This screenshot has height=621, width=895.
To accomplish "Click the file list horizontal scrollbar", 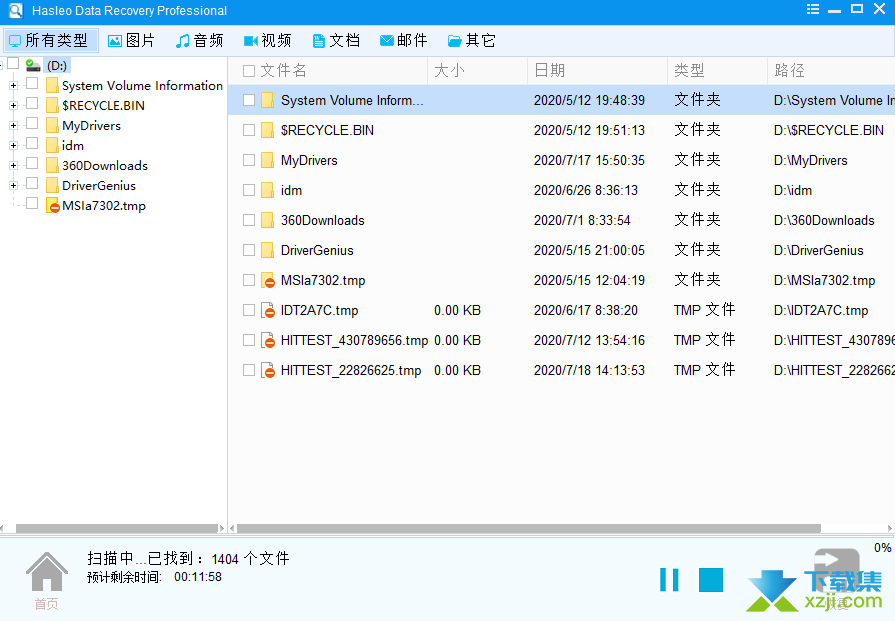I will pyautogui.click(x=529, y=529).
